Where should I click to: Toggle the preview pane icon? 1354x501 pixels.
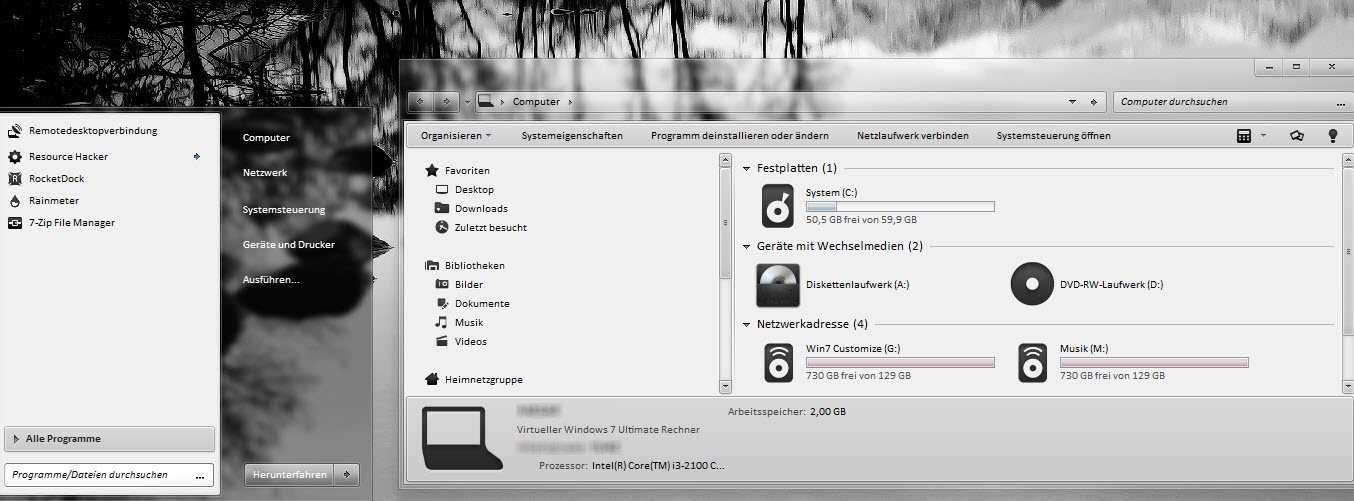(1297, 136)
